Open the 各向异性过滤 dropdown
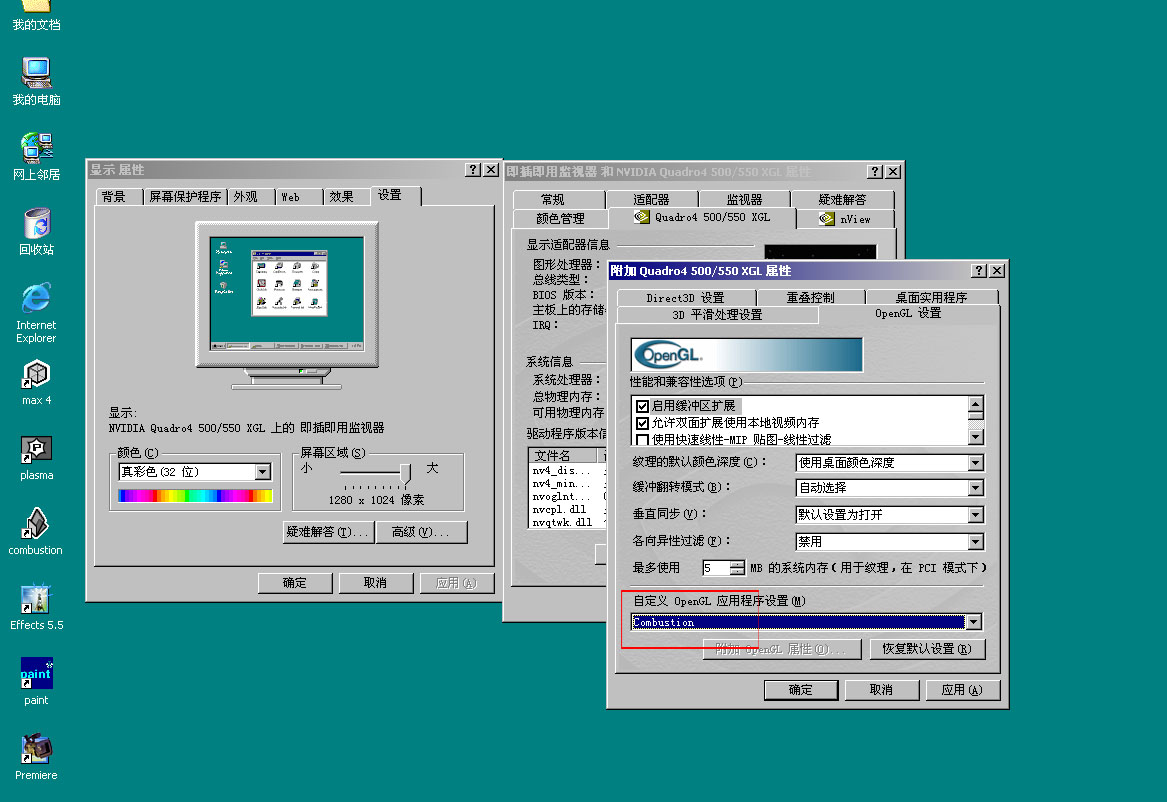This screenshot has width=1167, height=802. [x=976, y=542]
